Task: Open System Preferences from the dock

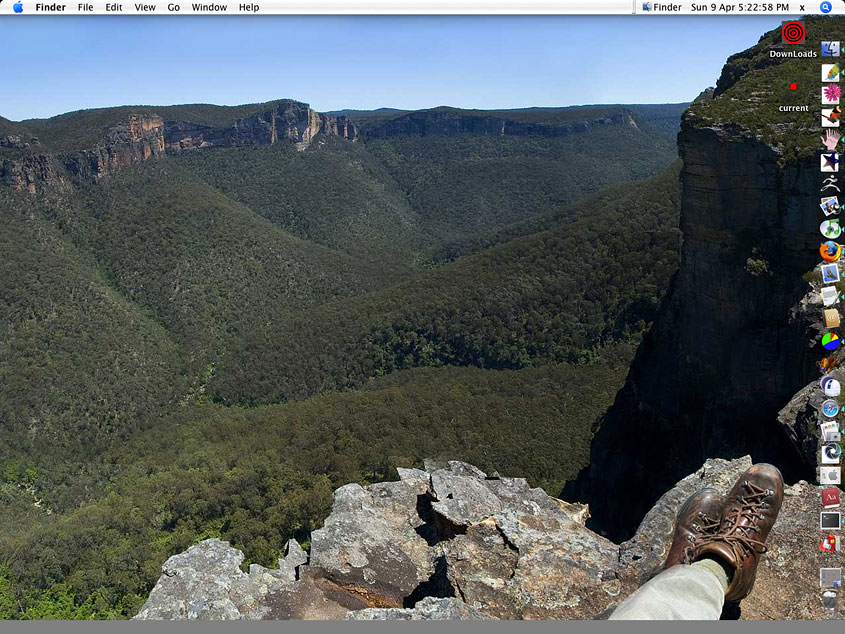Action: [x=830, y=476]
